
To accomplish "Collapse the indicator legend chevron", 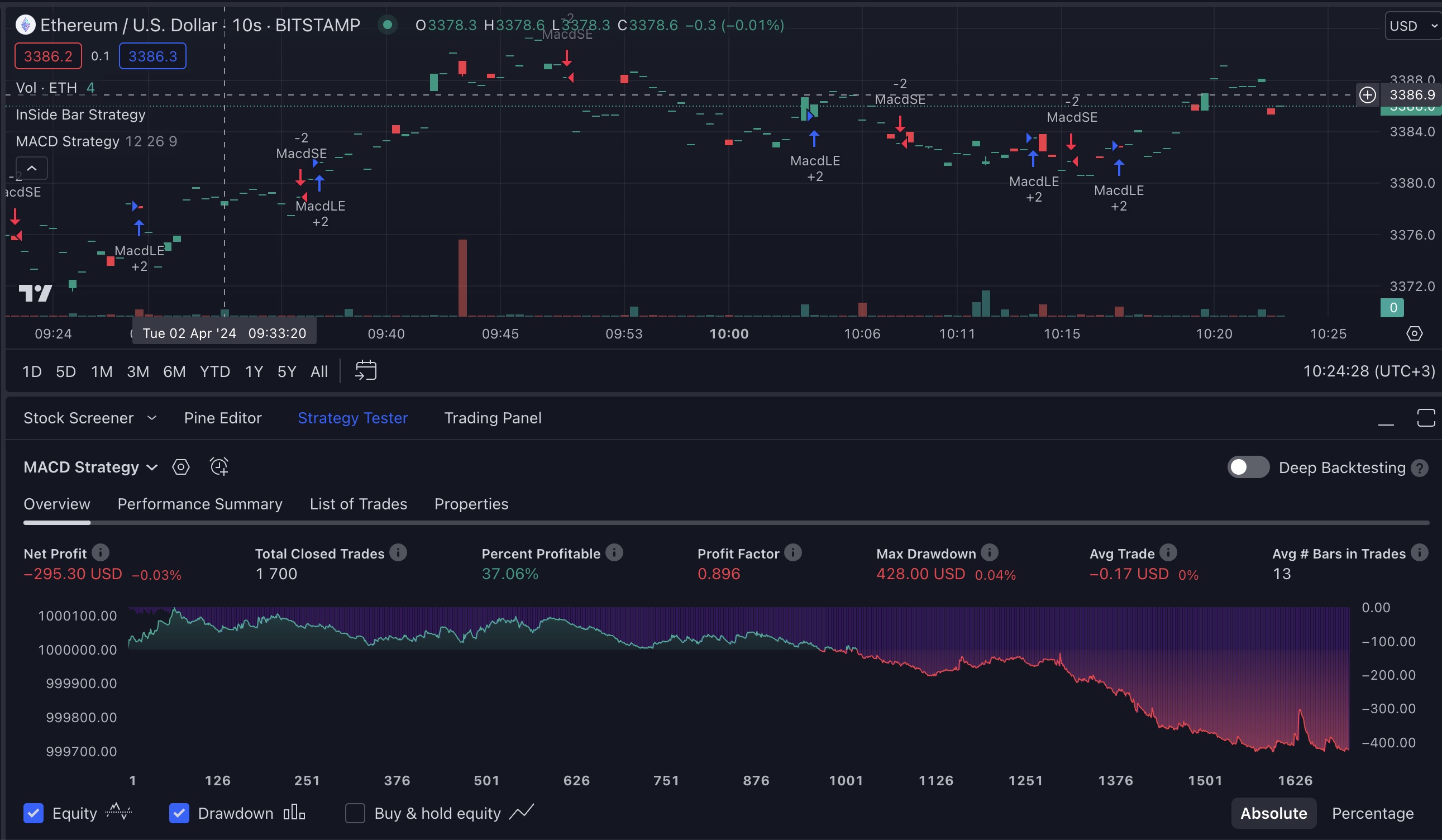I will click(x=32, y=168).
